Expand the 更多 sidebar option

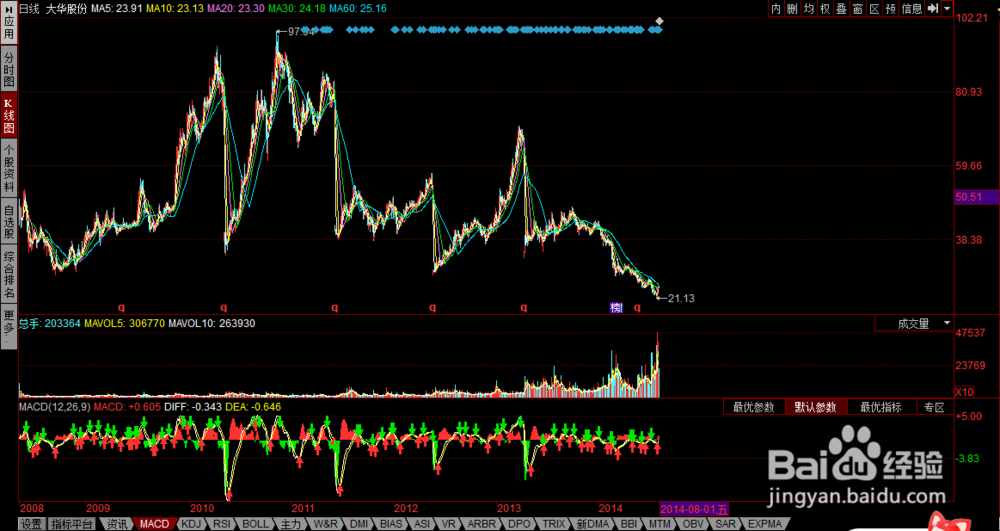point(9,324)
